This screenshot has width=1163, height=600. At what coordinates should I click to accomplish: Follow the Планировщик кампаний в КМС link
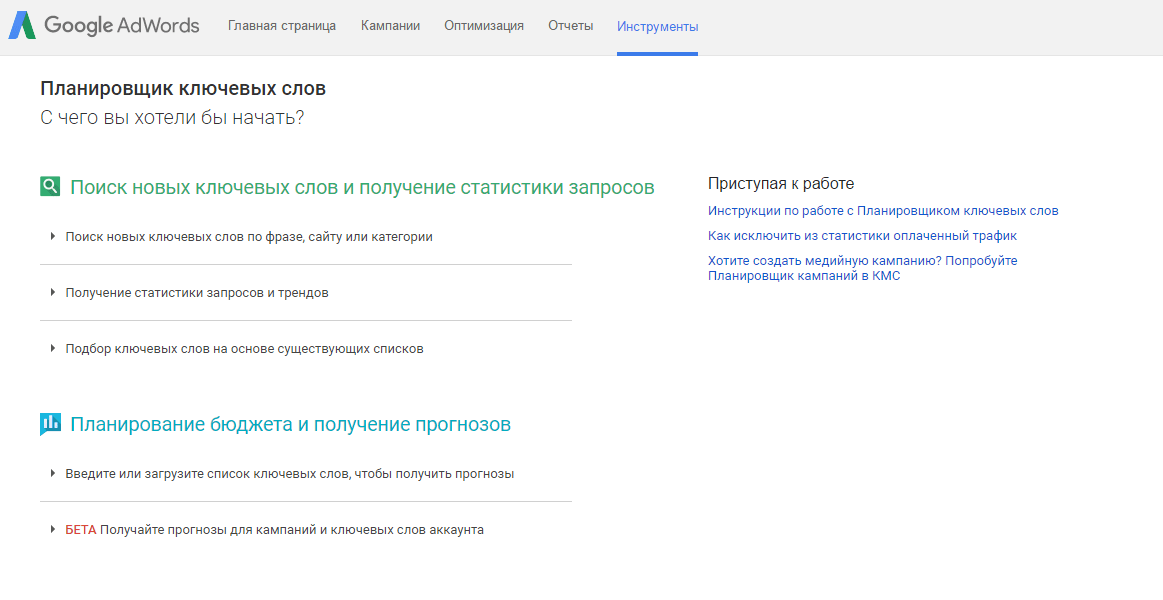[x=804, y=276]
